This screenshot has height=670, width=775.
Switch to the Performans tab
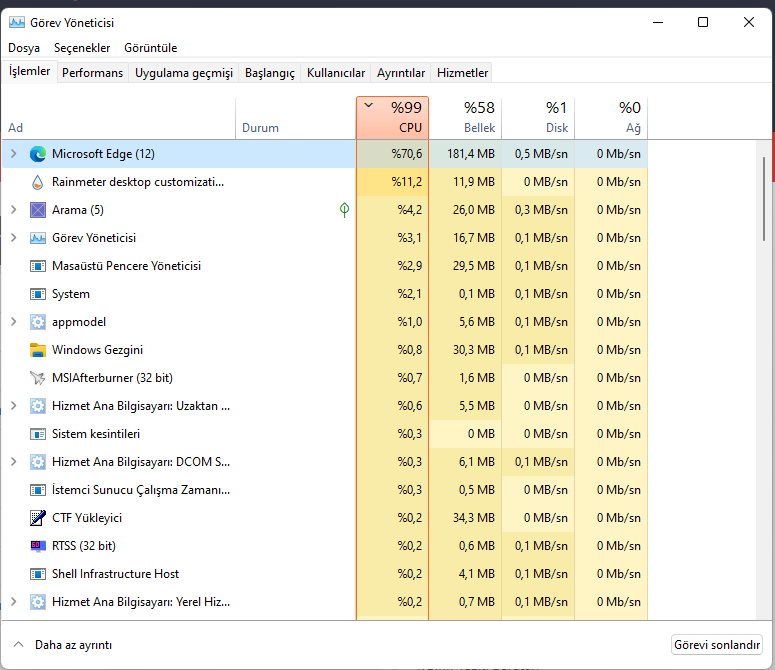click(92, 73)
